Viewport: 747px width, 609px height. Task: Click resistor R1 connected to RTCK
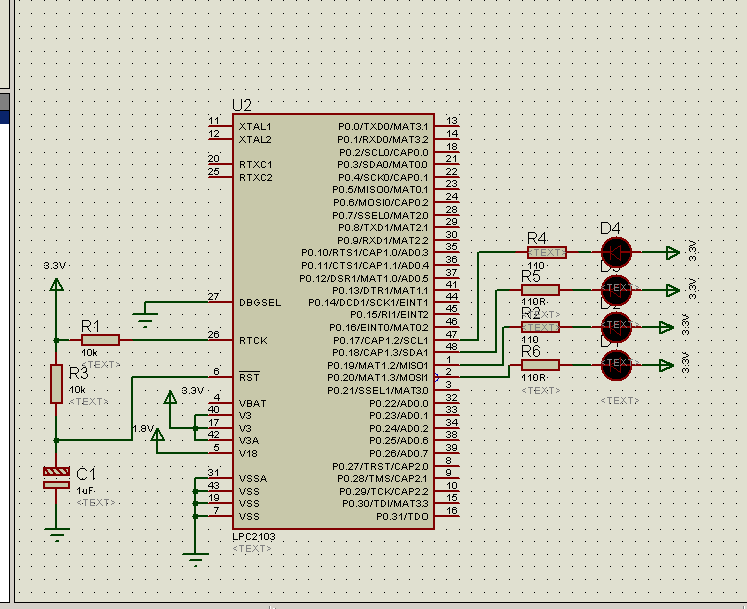pos(100,340)
